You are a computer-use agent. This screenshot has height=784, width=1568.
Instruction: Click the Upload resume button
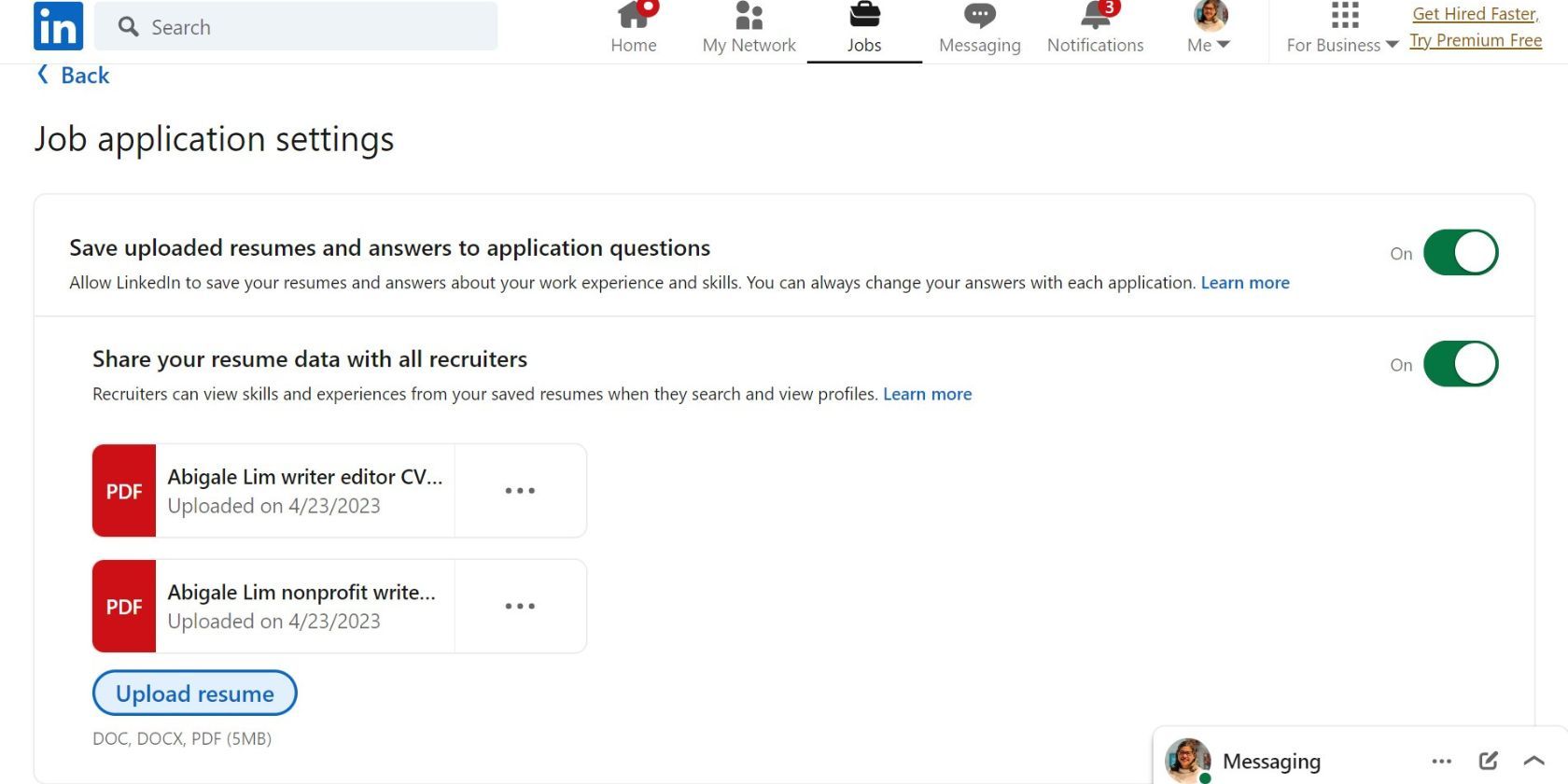pos(194,693)
